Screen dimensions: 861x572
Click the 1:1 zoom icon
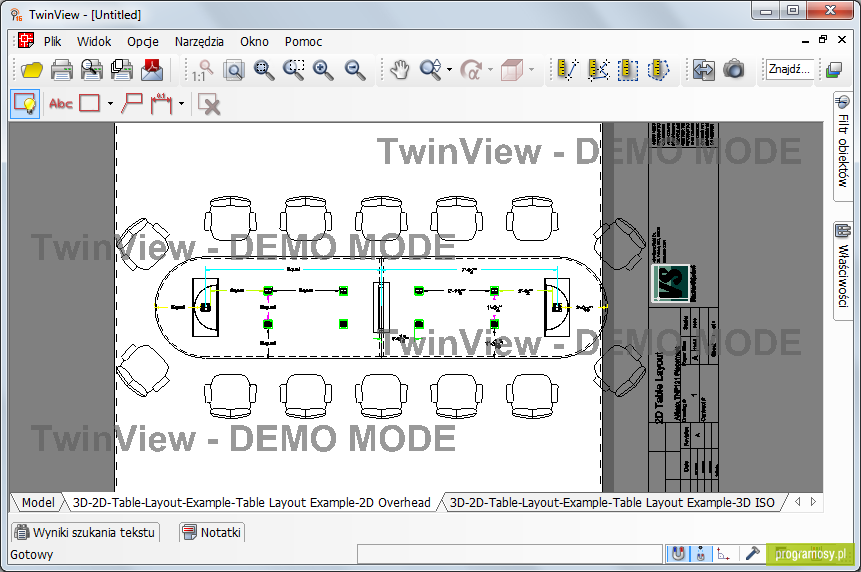[x=203, y=70]
